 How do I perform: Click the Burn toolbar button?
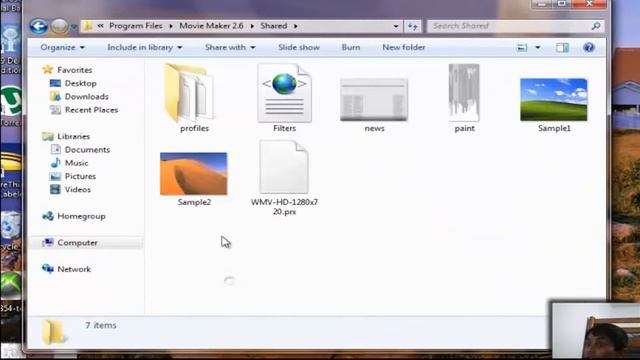coord(351,47)
